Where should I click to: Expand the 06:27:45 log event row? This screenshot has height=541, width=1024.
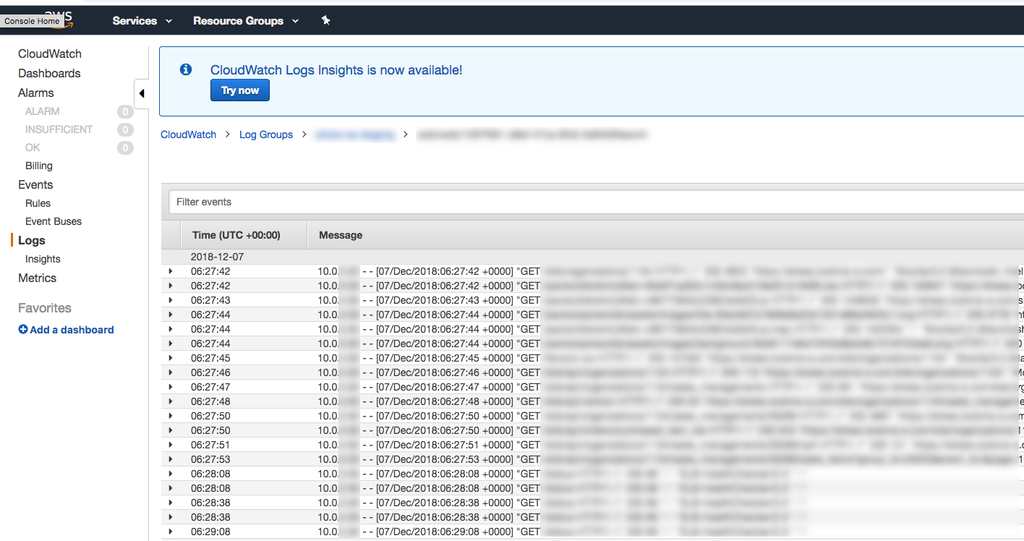click(x=170, y=358)
